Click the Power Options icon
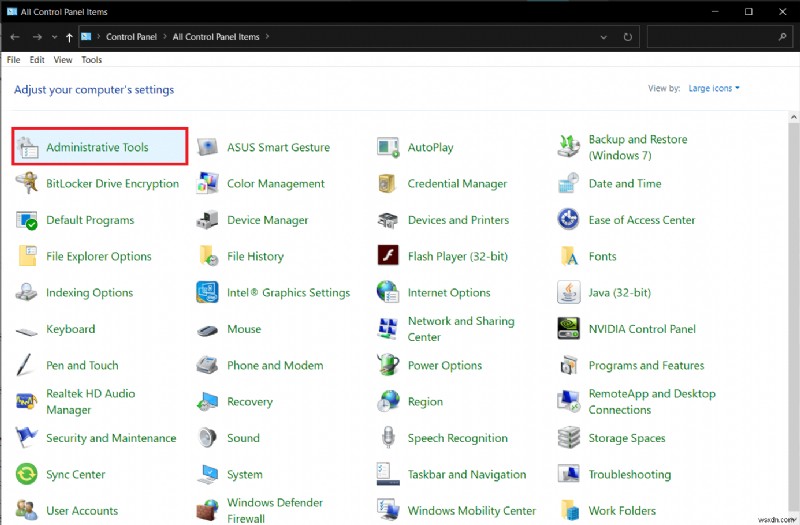The height and width of the screenshot is (525, 800). 388,366
